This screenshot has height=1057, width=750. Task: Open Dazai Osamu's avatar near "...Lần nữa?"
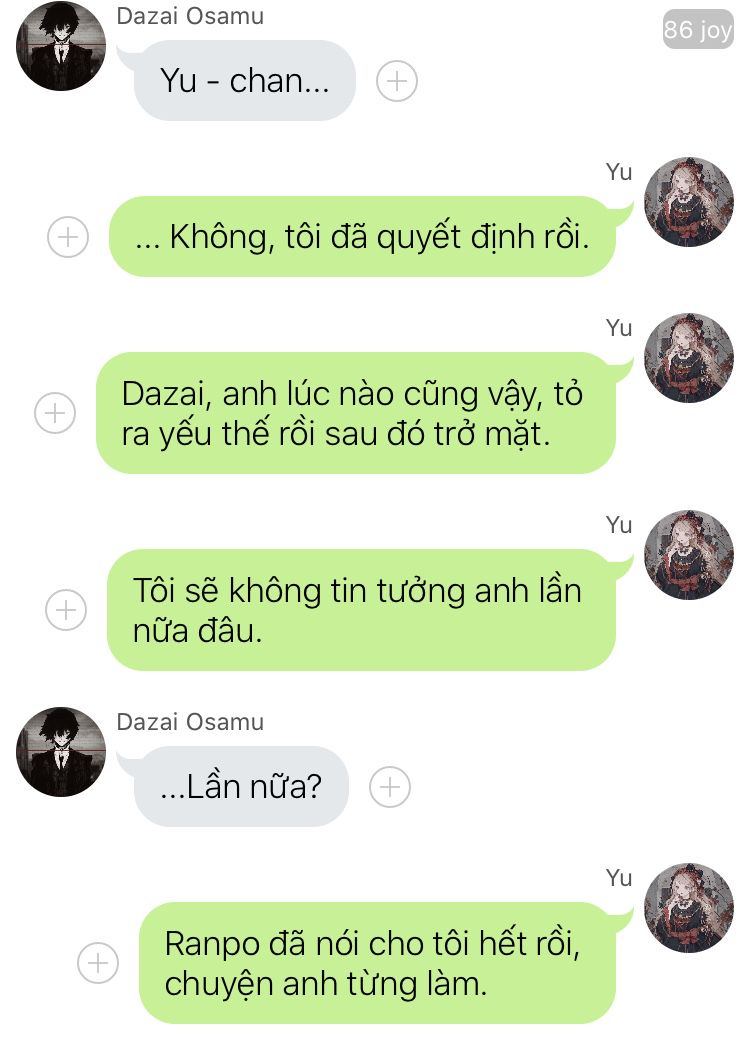point(61,752)
